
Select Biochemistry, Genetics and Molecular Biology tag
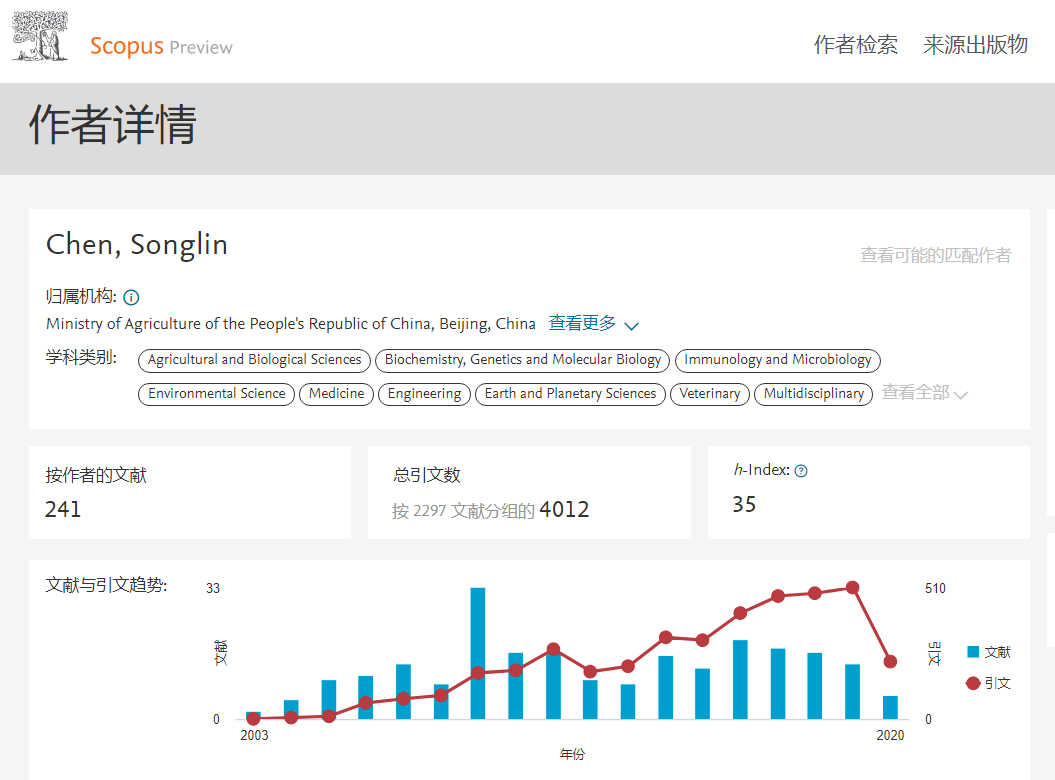[523, 360]
